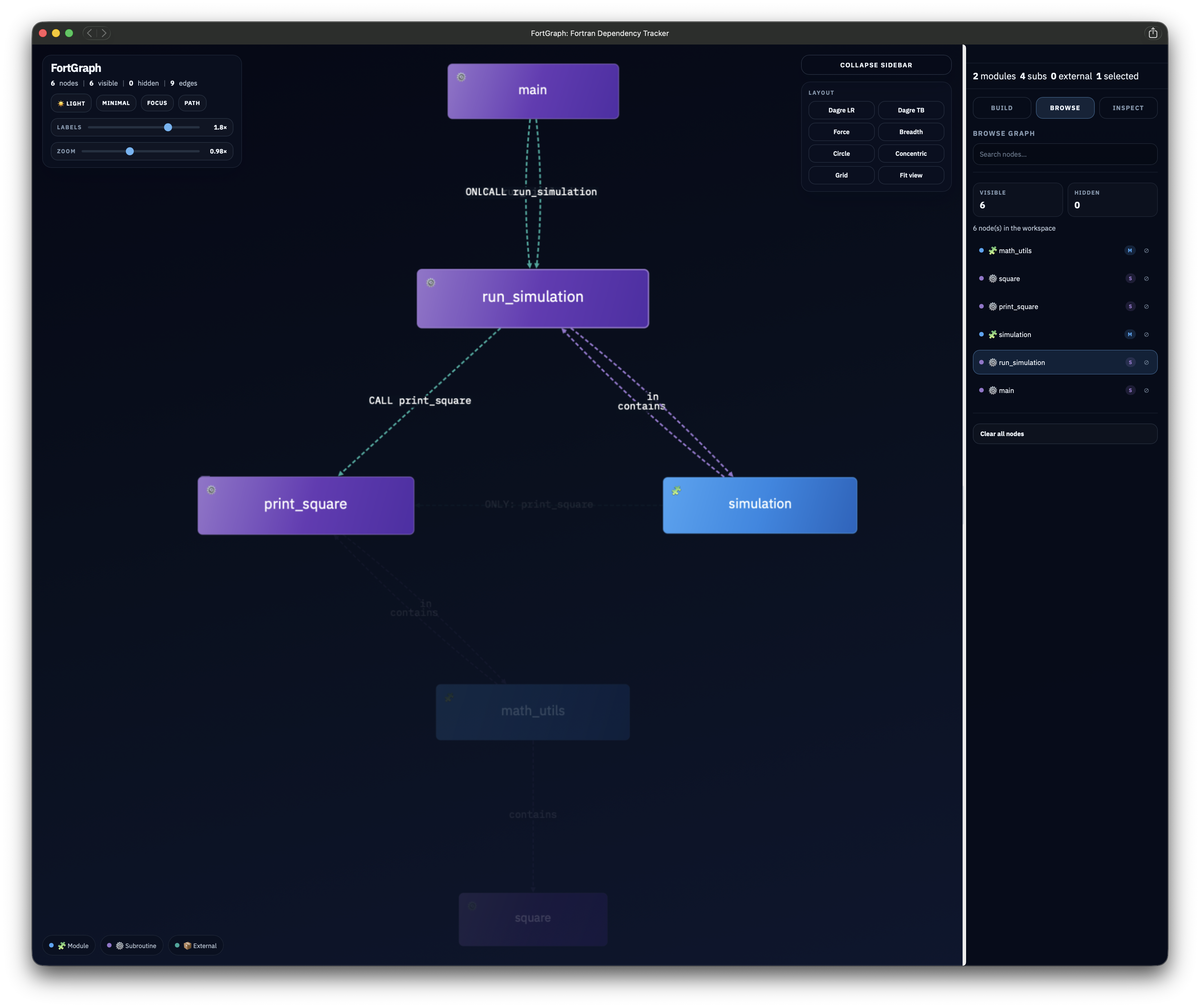Select the dimmed math_utils graph node
Viewport: 1200px width, 1008px height.
pyautogui.click(x=533, y=712)
